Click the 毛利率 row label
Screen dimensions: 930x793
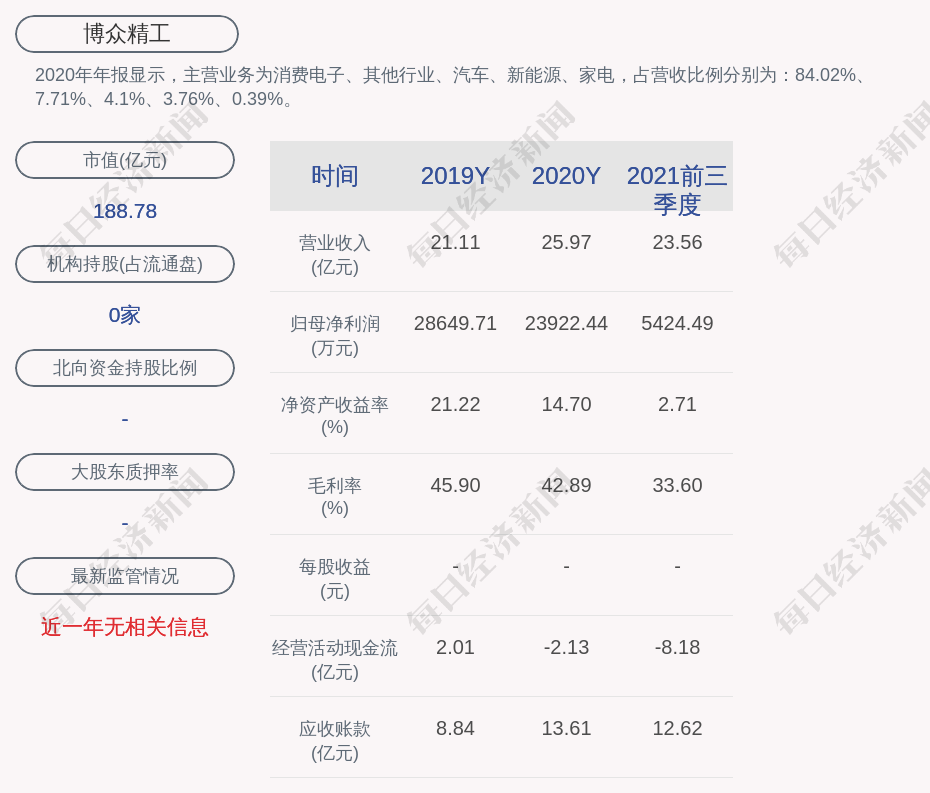click(335, 497)
